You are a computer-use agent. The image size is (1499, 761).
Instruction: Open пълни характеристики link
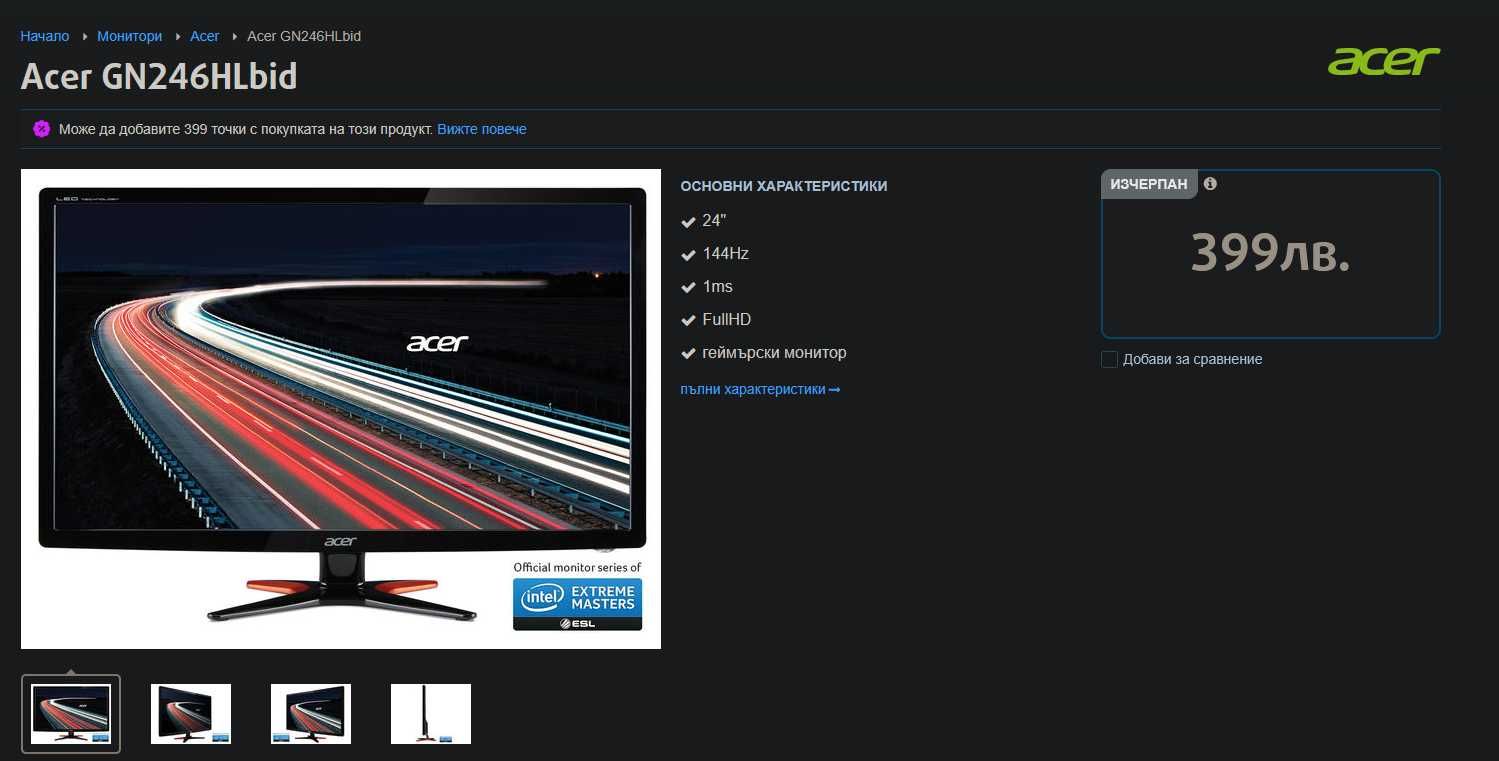click(x=760, y=389)
